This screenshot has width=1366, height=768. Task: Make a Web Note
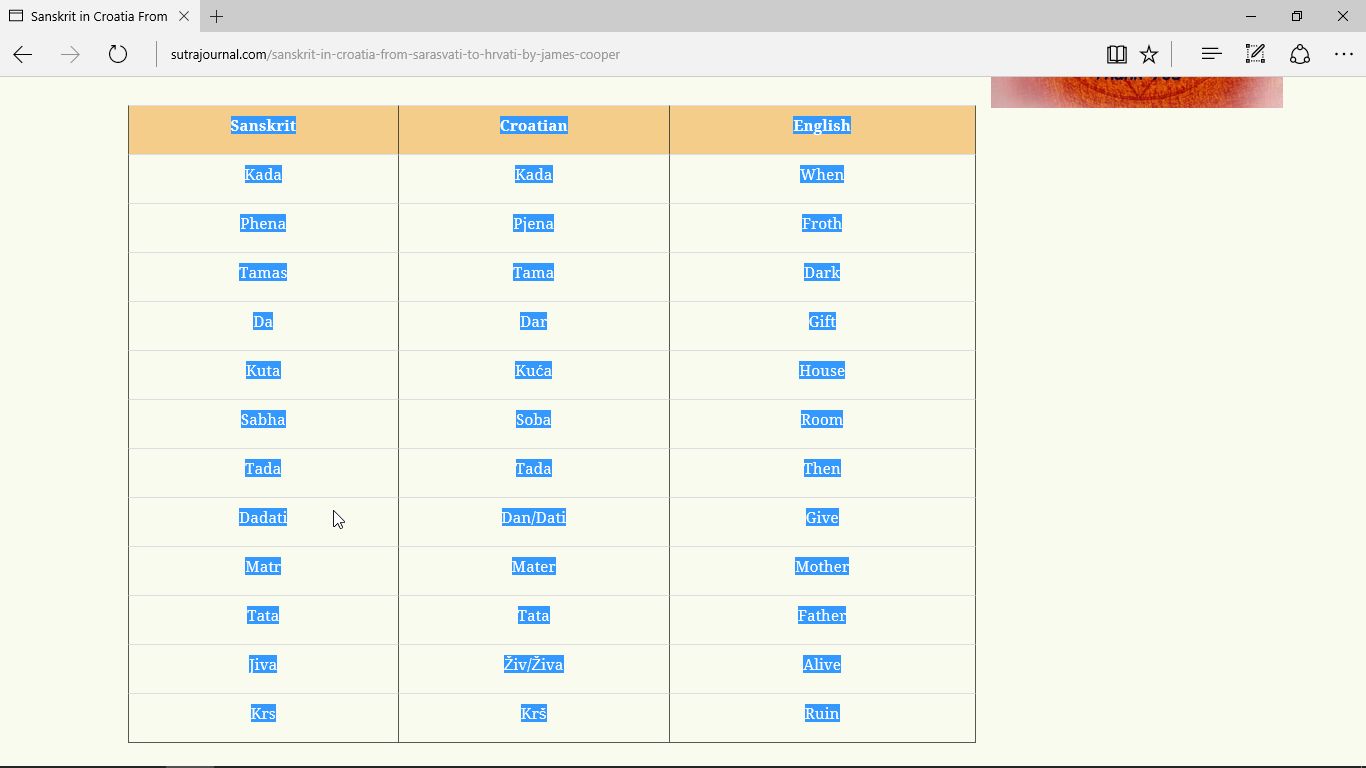coord(1255,54)
